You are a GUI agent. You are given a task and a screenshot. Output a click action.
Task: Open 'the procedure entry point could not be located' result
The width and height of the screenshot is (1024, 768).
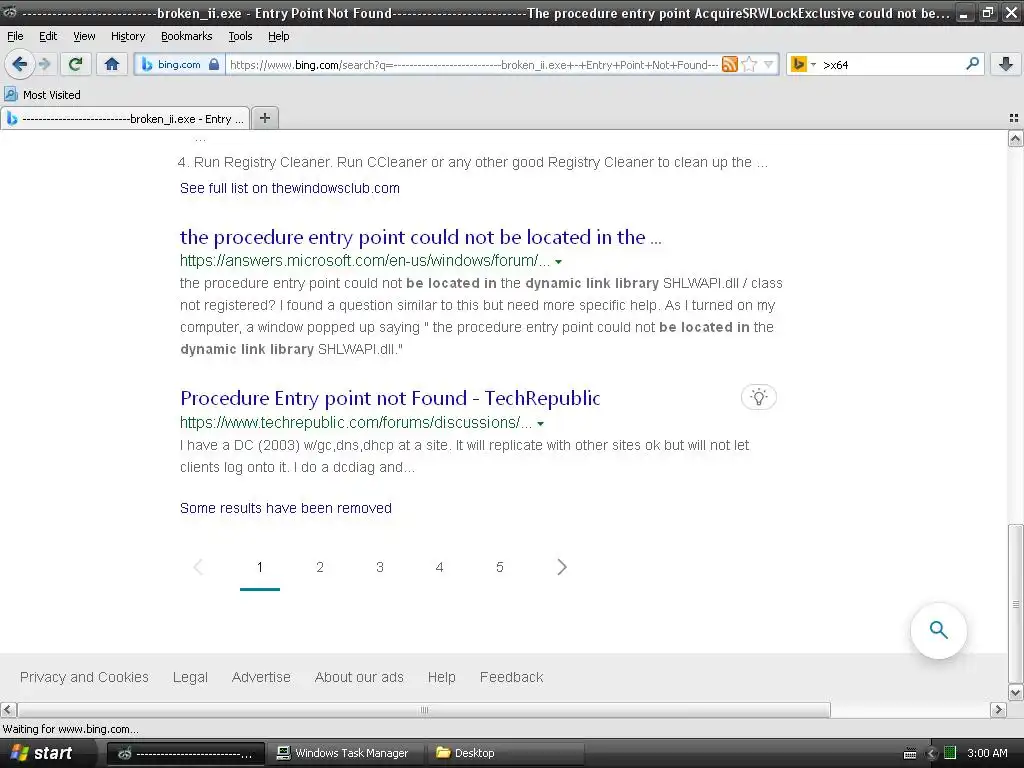click(421, 237)
